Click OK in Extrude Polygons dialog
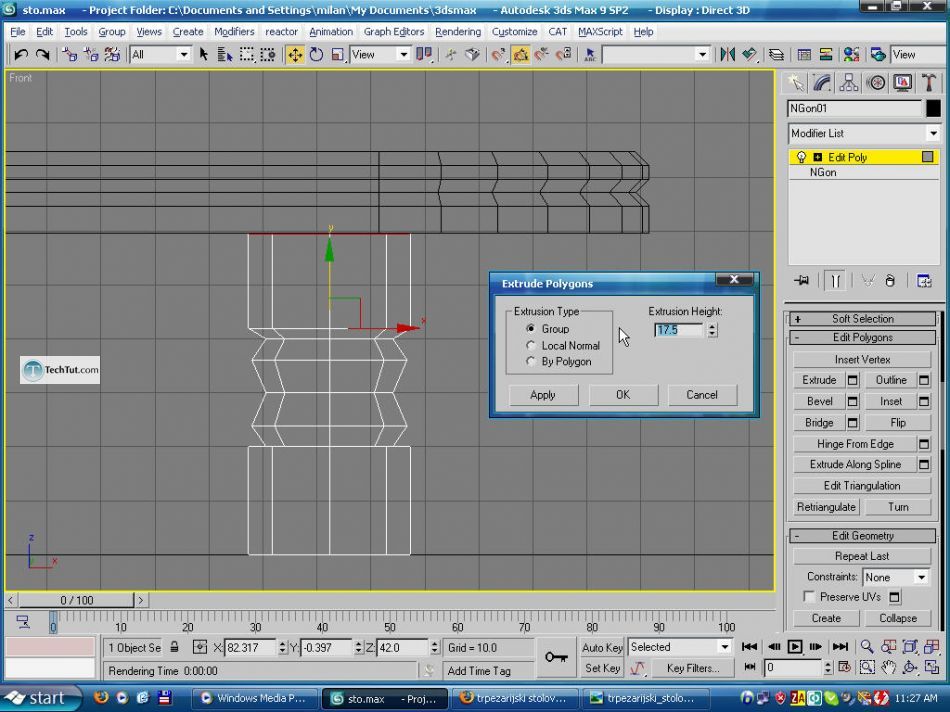950x712 pixels. (623, 395)
